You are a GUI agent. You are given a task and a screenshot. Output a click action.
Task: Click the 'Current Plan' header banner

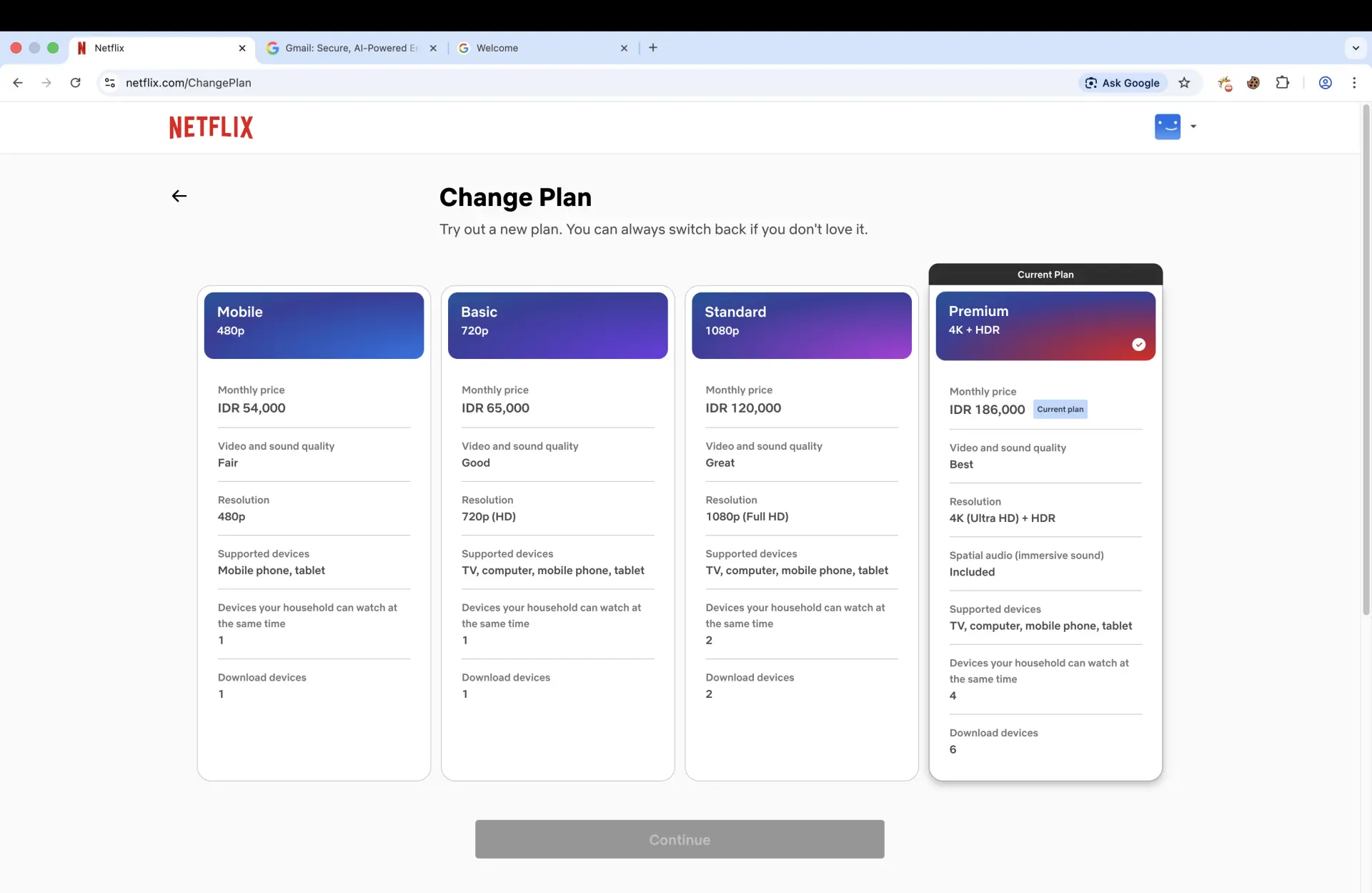1045,275
